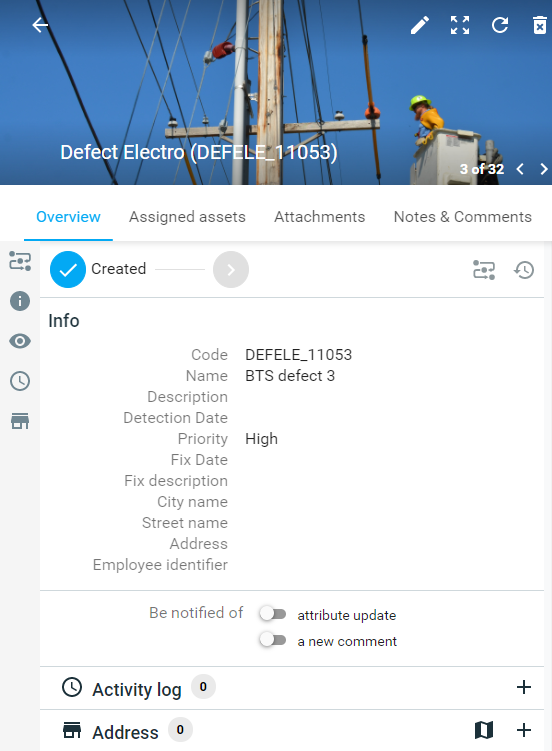Click the watch eye icon in sidebar
The image size is (552, 751).
[20, 341]
